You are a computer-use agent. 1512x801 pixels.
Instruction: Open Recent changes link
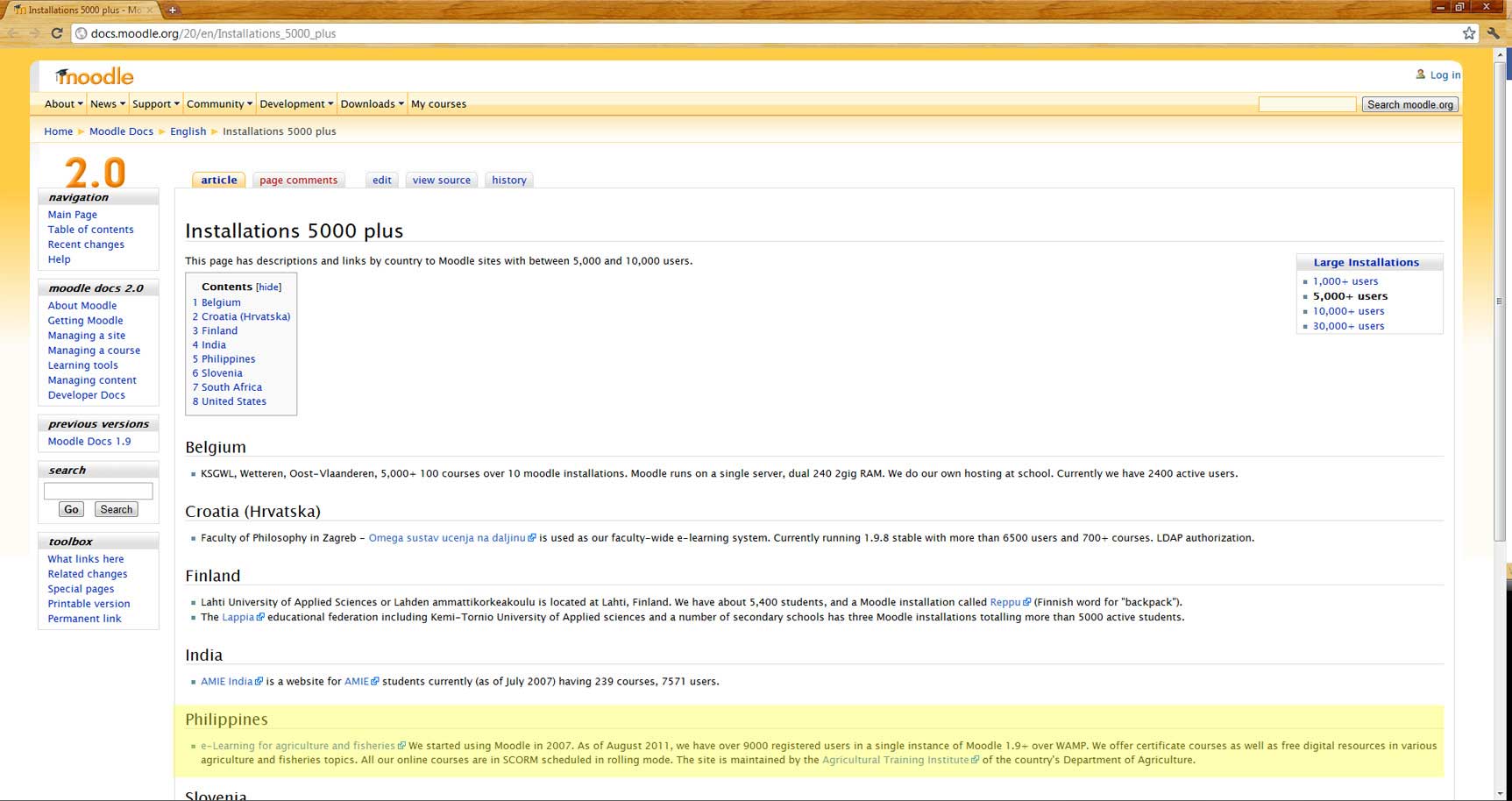[86, 245]
